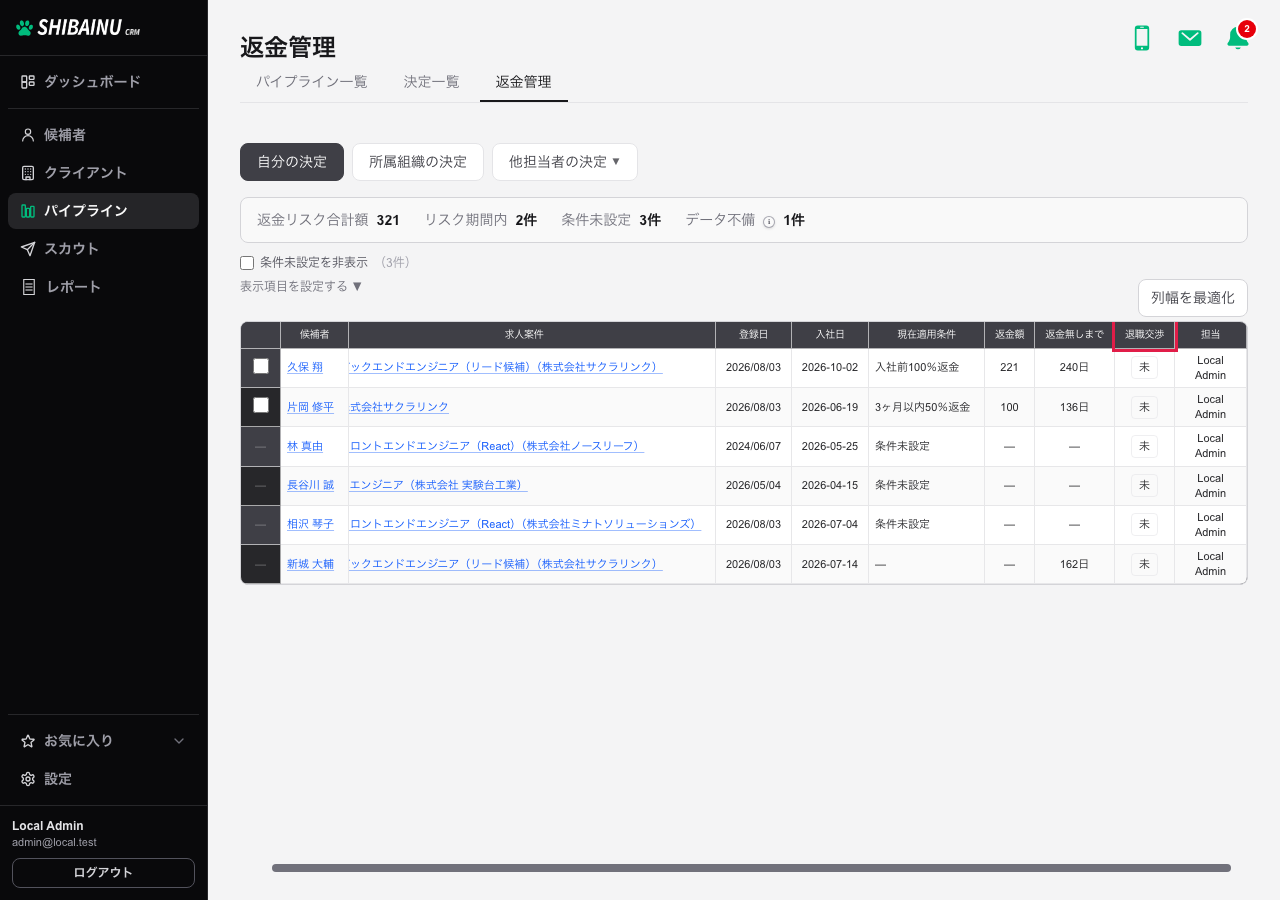Click the 240日 cell

(x=1074, y=368)
